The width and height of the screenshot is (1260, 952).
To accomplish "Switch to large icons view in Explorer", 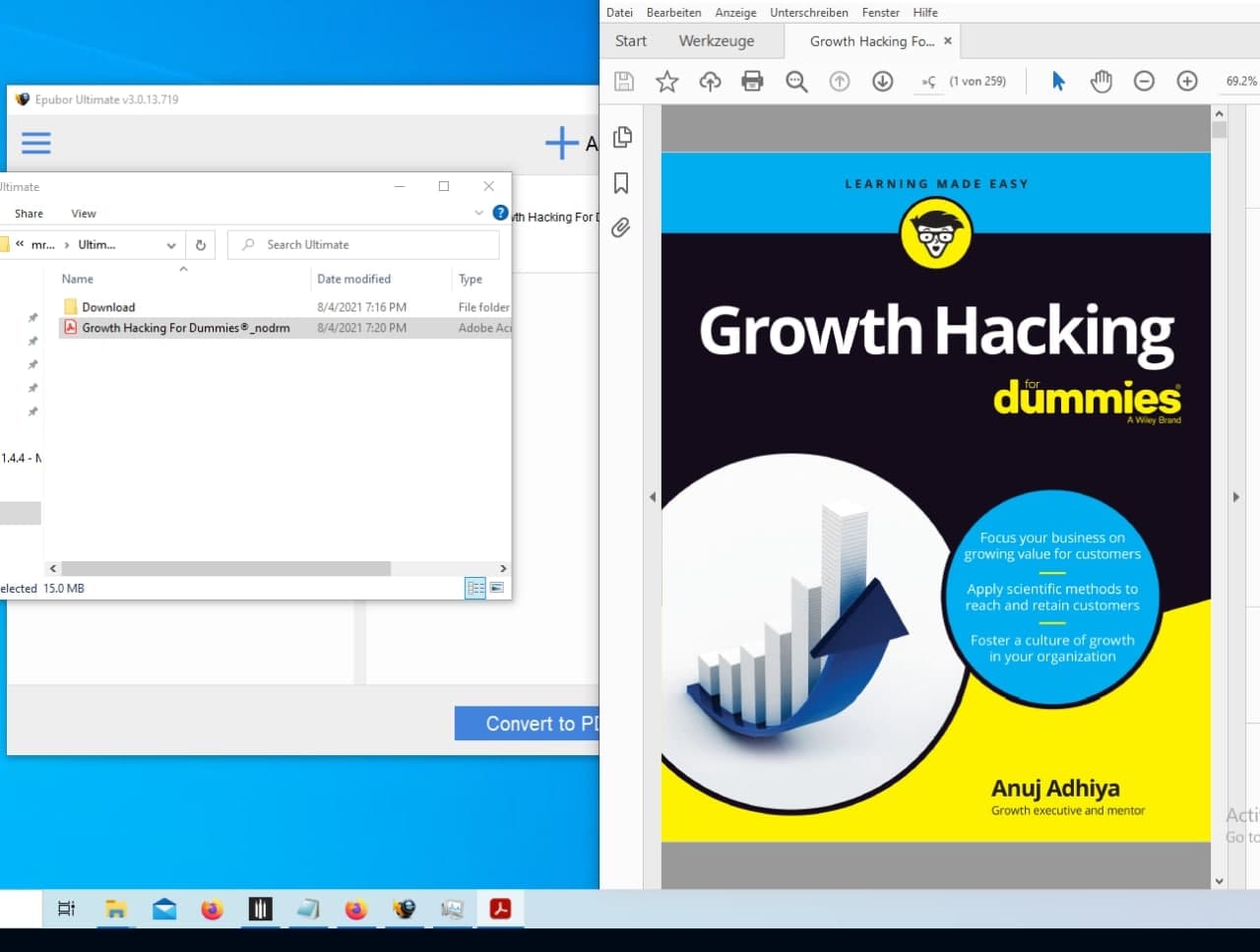I will 497,588.
